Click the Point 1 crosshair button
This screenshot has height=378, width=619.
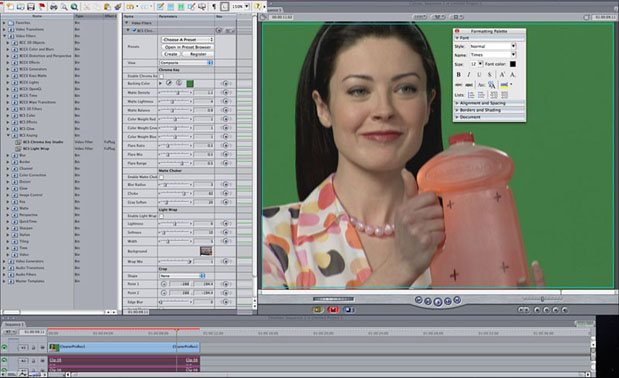pos(164,284)
